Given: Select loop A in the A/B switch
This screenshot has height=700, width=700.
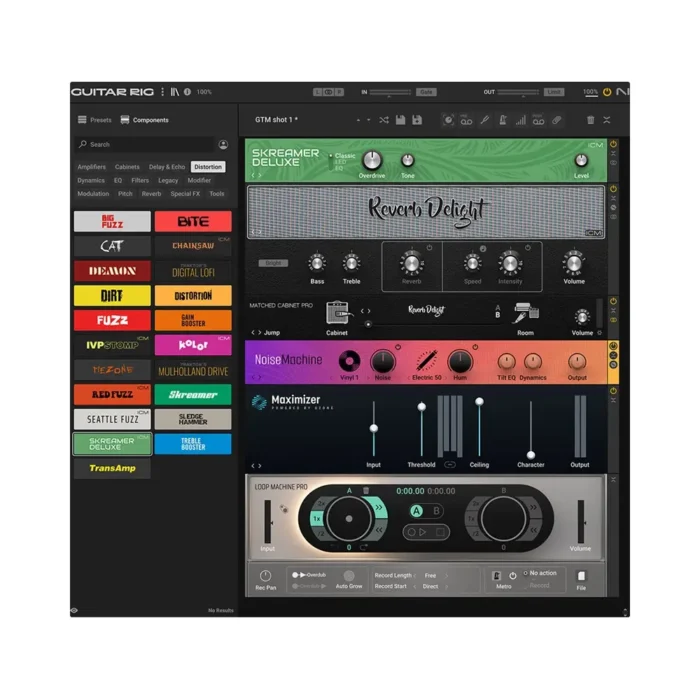Looking at the screenshot, I should pyautogui.click(x=417, y=511).
